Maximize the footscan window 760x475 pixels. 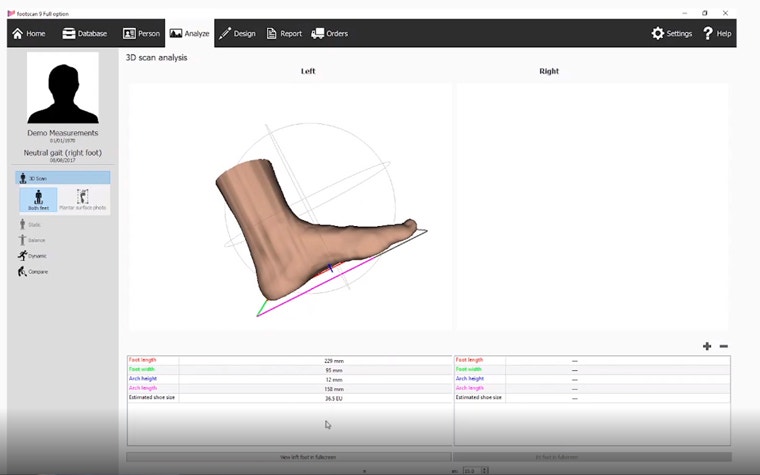[705, 13]
